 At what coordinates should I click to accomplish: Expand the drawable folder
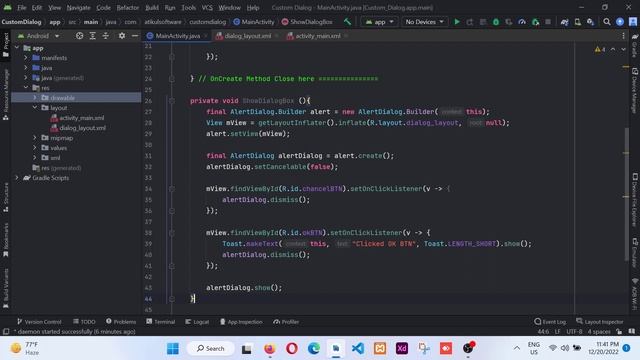(x=35, y=98)
